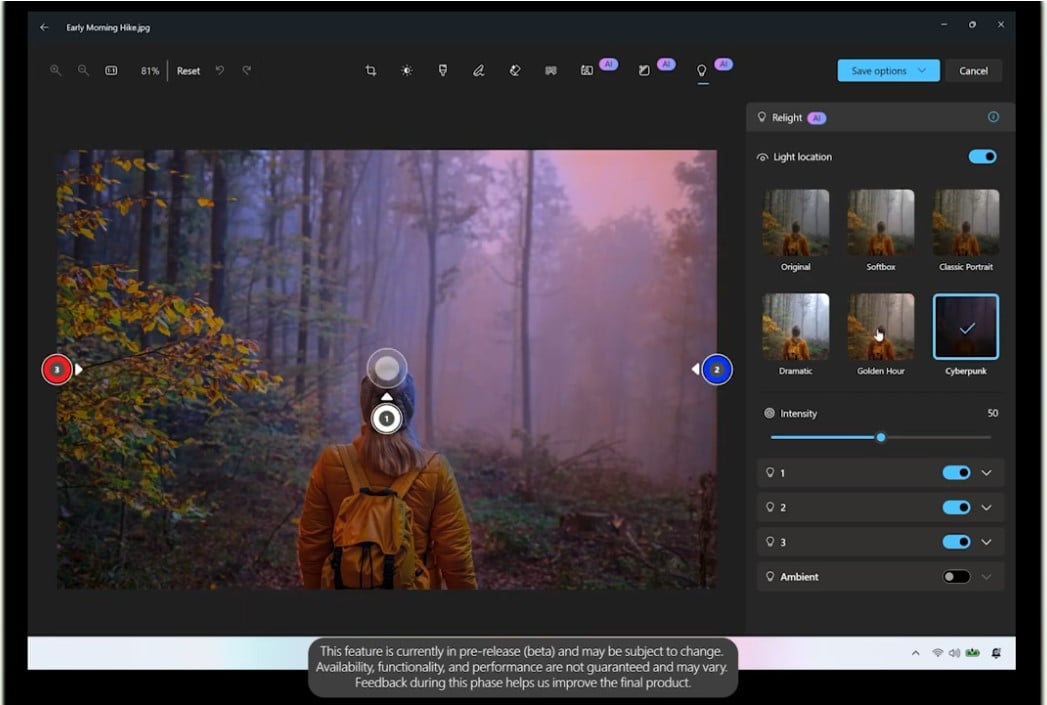Click the back arrow on Early Morning Hike

(42, 27)
